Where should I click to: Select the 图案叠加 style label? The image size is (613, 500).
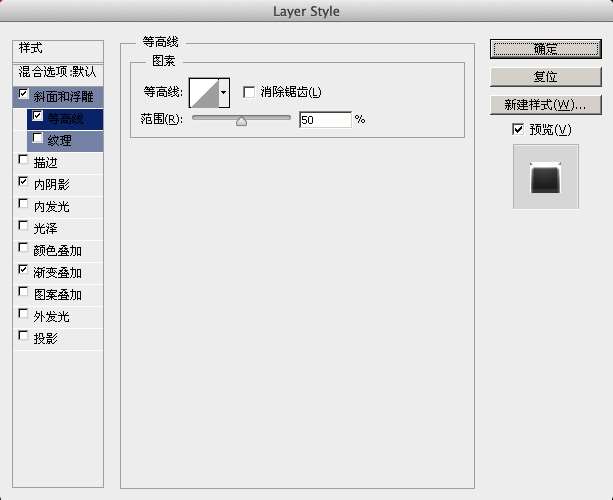[x=57, y=295]
